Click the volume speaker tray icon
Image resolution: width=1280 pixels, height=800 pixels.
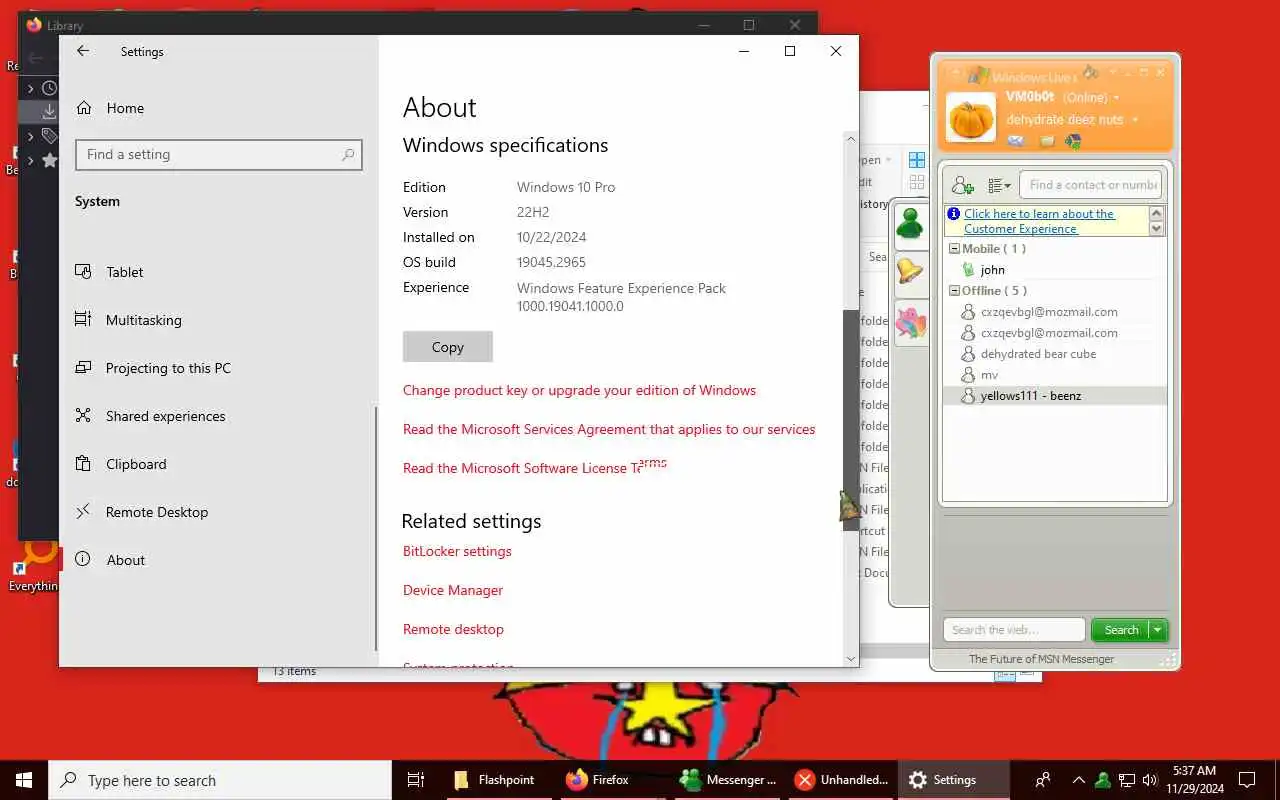tap(1149, 780)
